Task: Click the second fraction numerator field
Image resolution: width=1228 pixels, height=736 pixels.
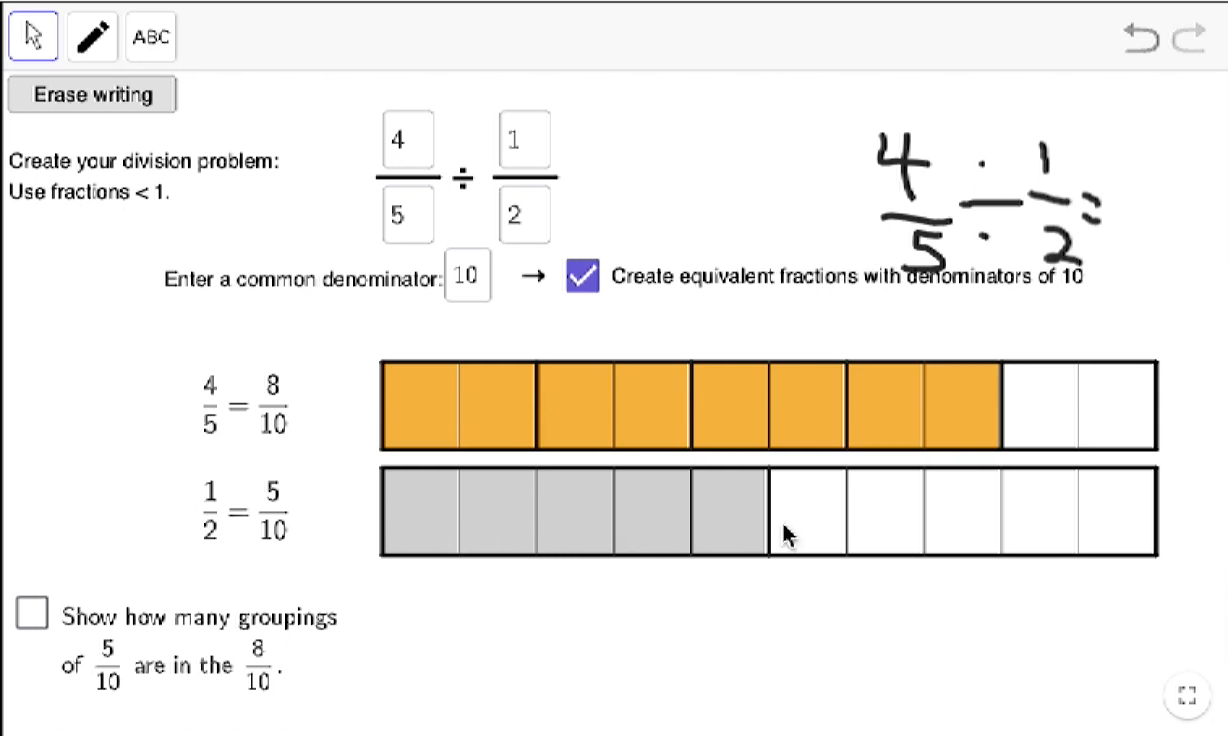Action: pyautogui.click(x=524, y=140)
